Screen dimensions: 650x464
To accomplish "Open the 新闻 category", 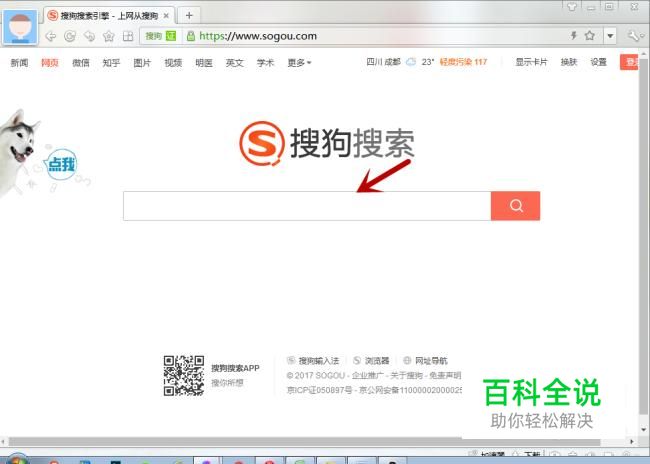I will click(x=19, y=63).
